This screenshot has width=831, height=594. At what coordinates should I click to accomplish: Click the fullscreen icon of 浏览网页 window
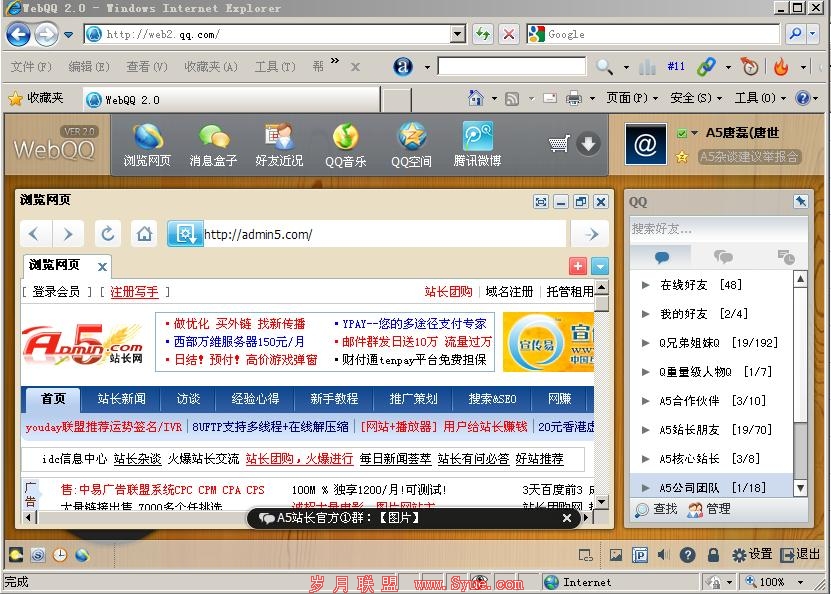(x=541, y=202)
